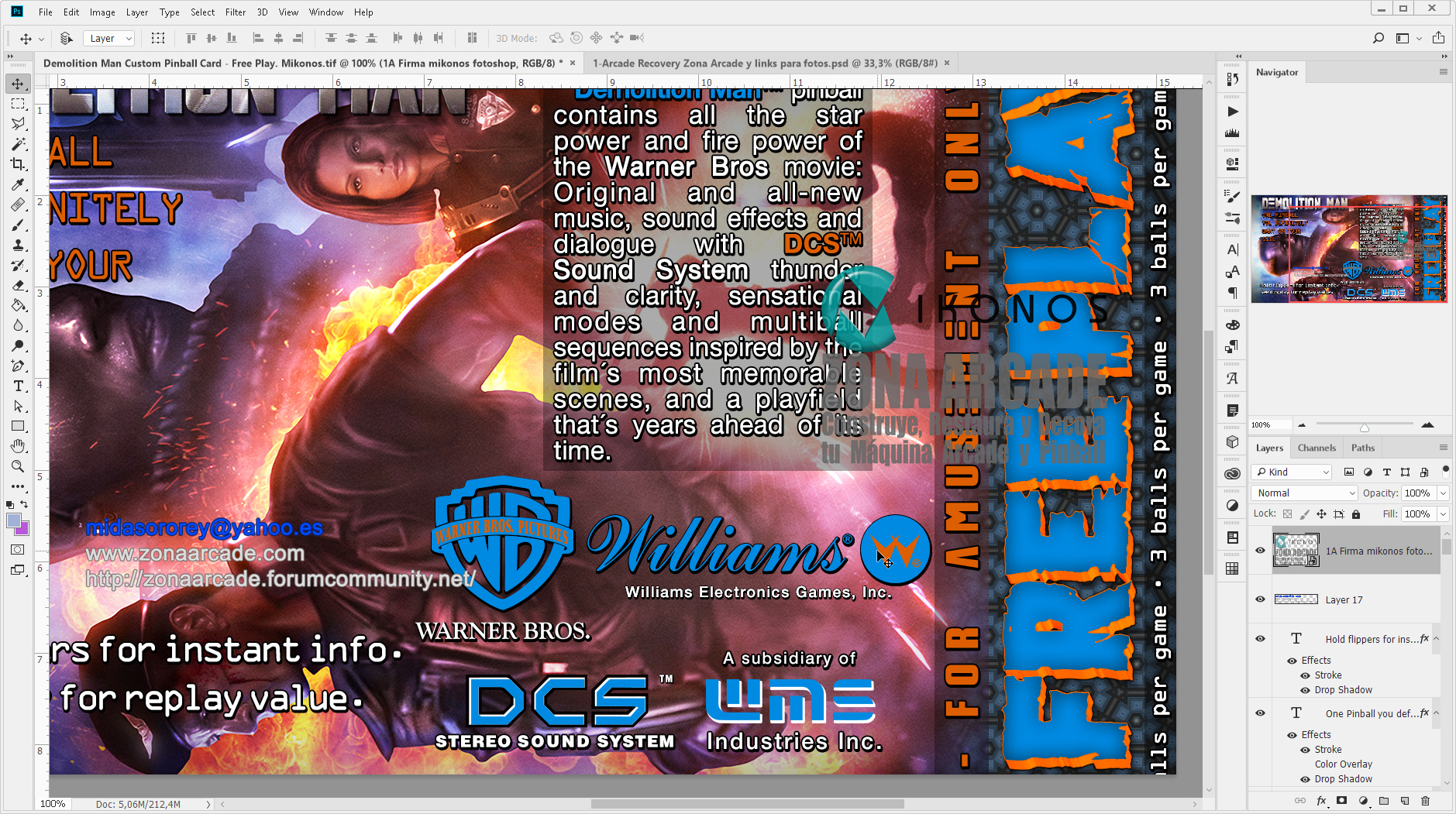This screenshot has width=1456, height=814.
Task: Activate the Zoom tool
Action: coord(18,466)
